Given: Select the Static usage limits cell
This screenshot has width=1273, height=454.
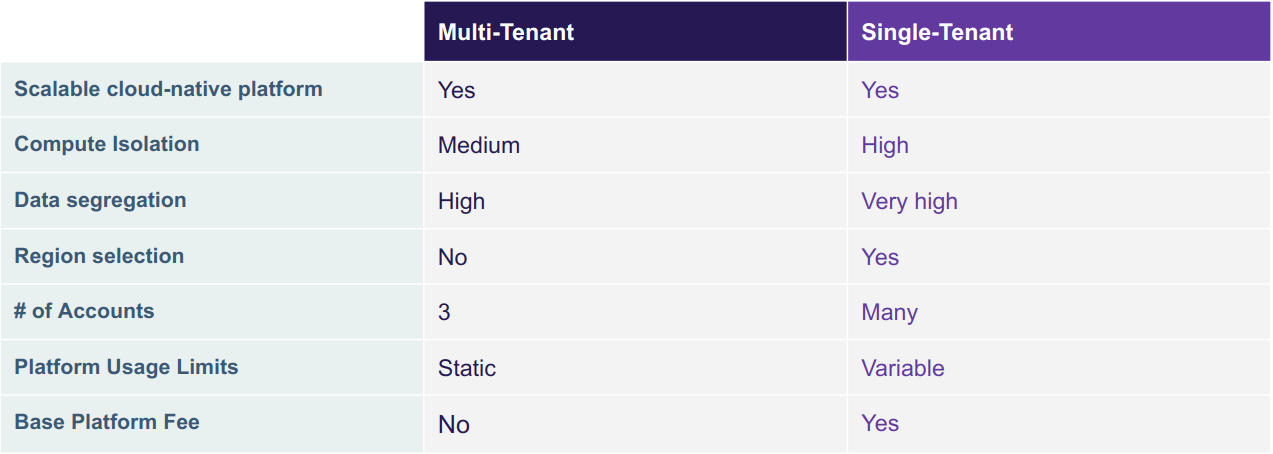Looking at the screenshot, I should click(x=467, y=368).
